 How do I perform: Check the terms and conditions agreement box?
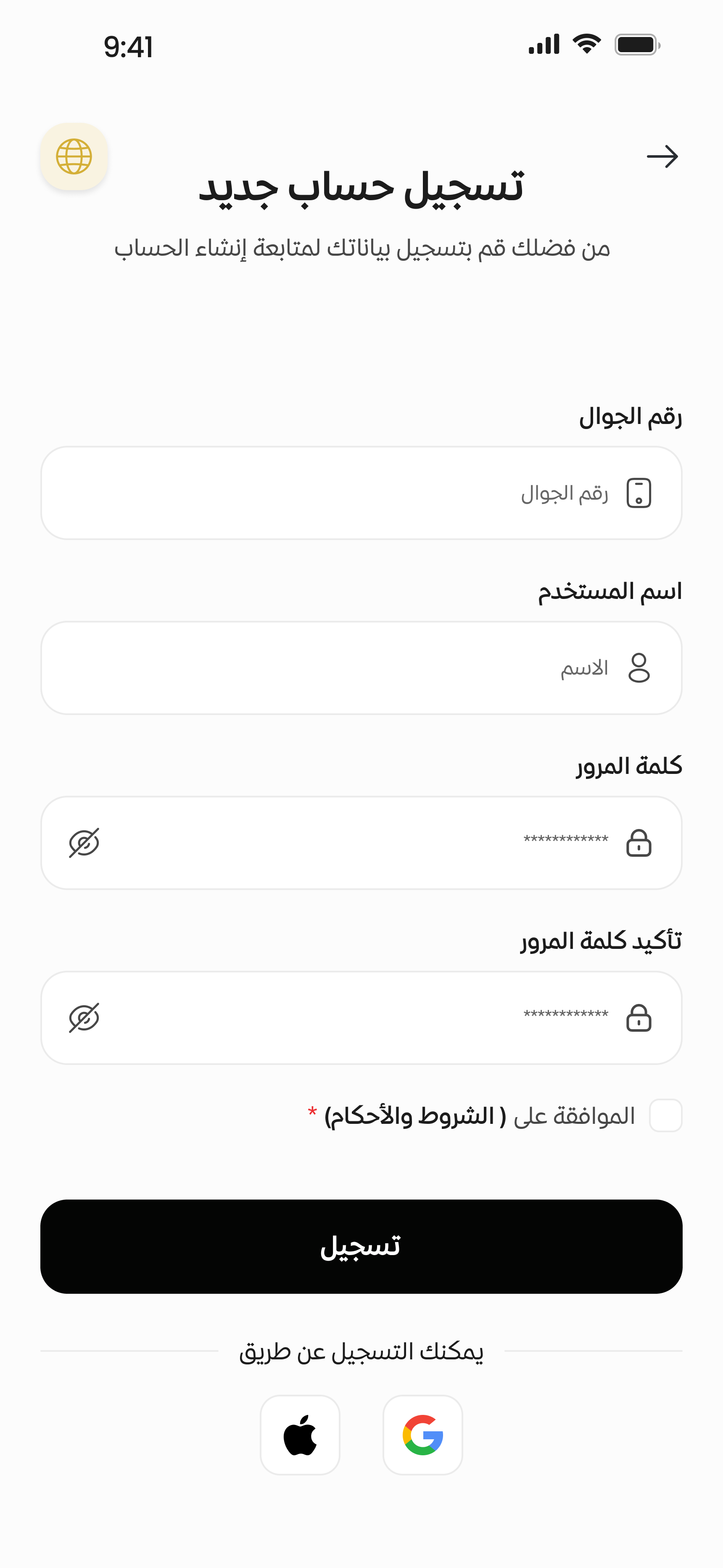(x=665, y=1116)
